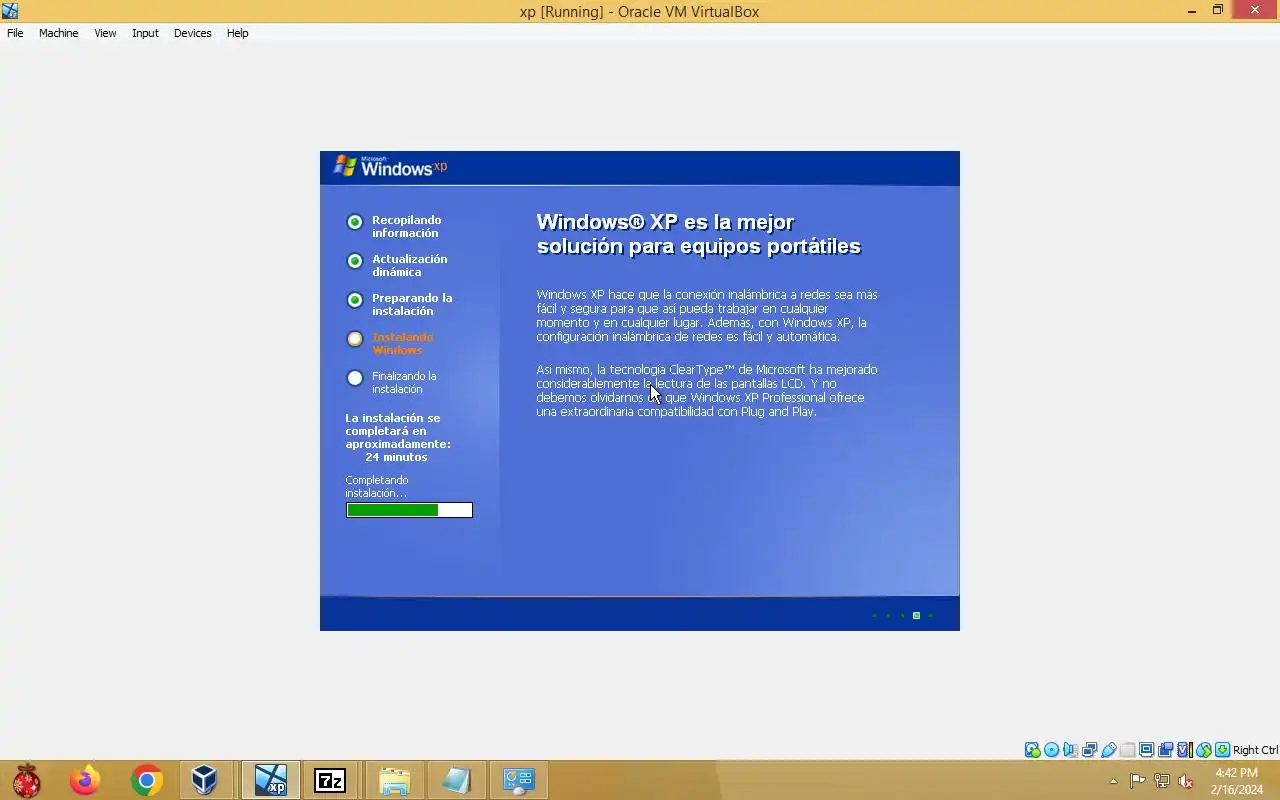Click the CPU virtualization status icon

pyautogui.click(x=1185, y=750)
